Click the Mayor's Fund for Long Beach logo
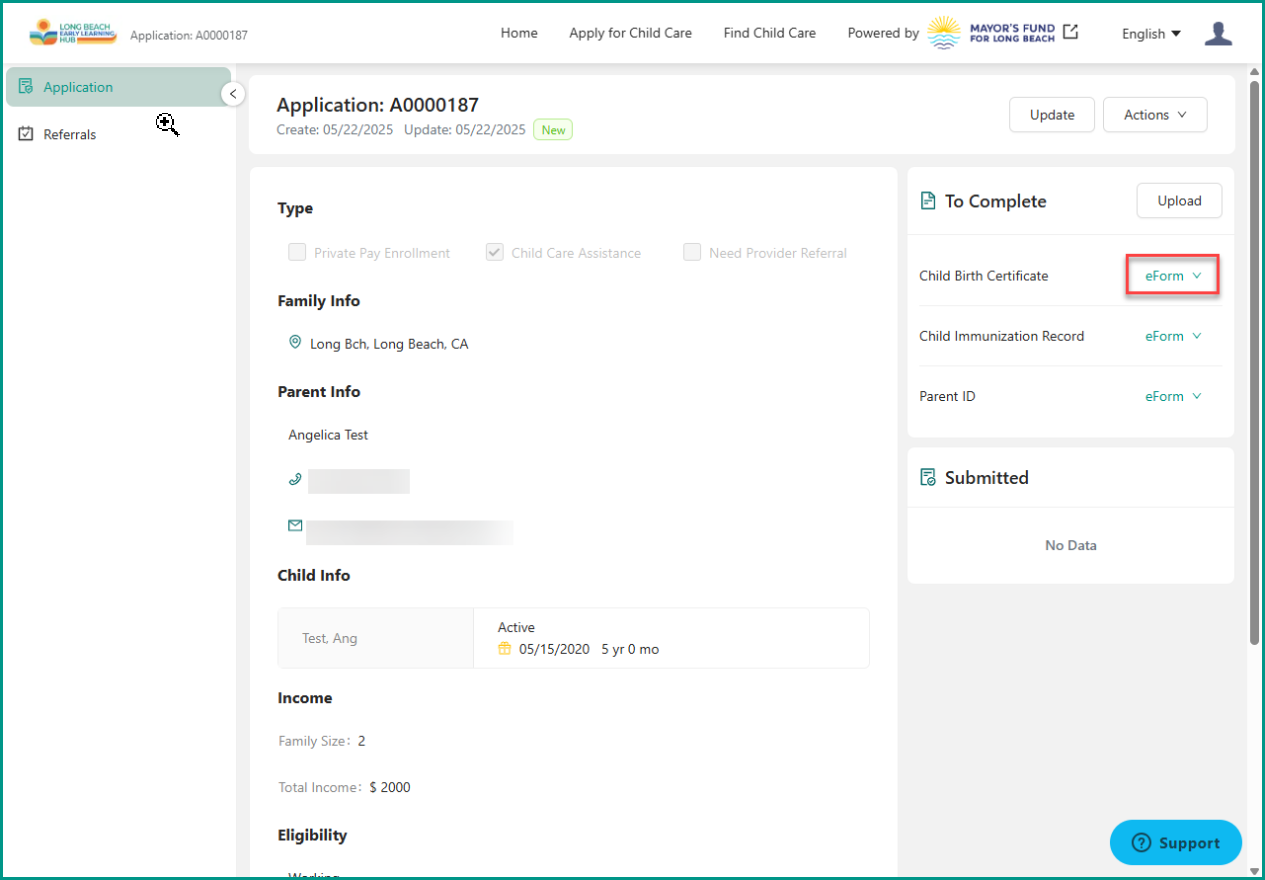This screenshot has height=880, width=1265. tap(991, 33)
